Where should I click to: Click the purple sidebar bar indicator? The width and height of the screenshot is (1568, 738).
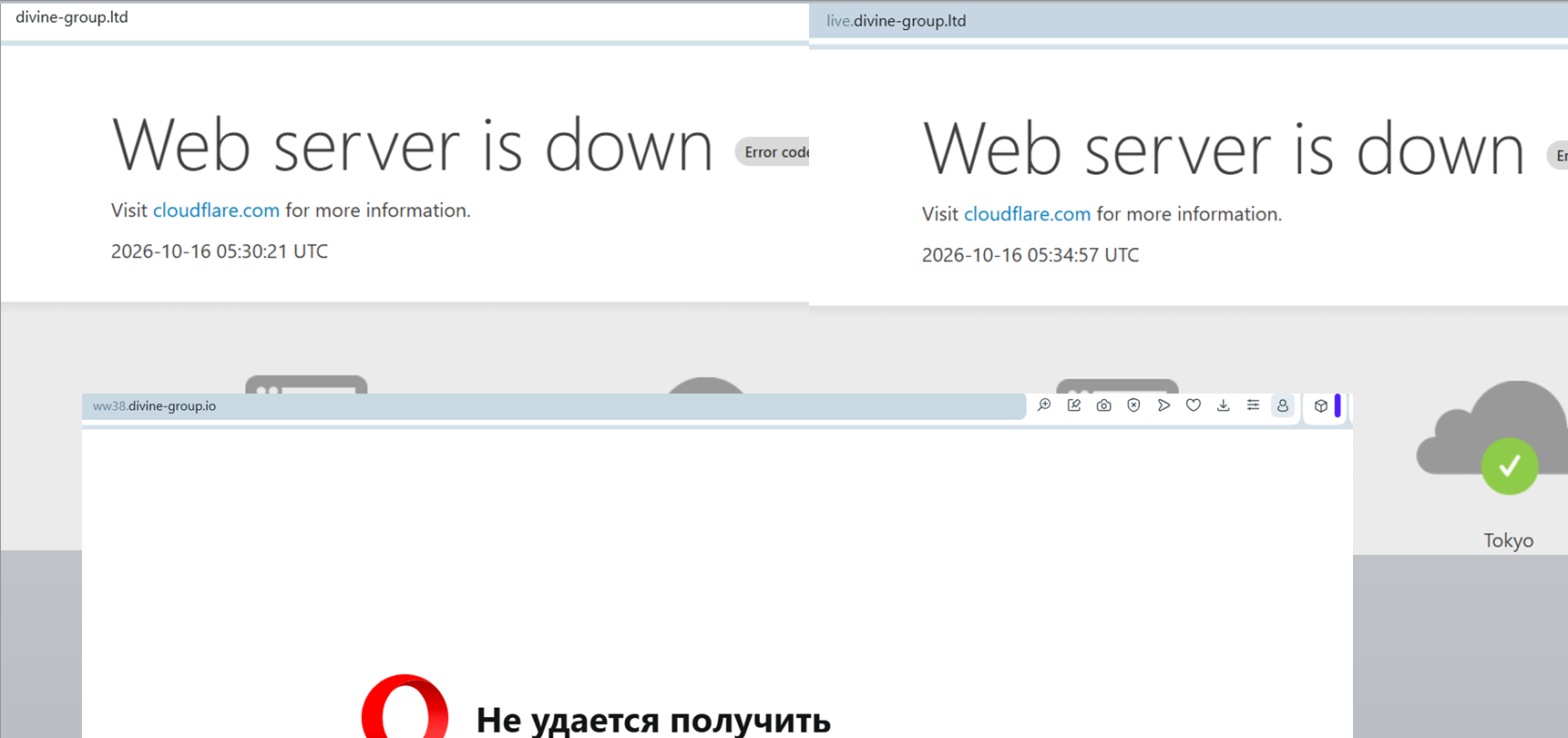click(x=1337, y=405)
